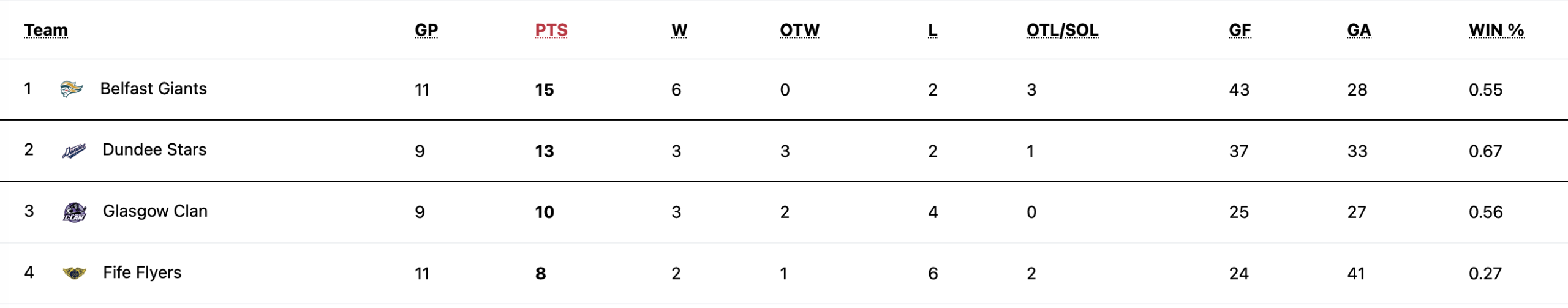
Task: Click the Dundee Stars team logo
Action: pos(74,151)
